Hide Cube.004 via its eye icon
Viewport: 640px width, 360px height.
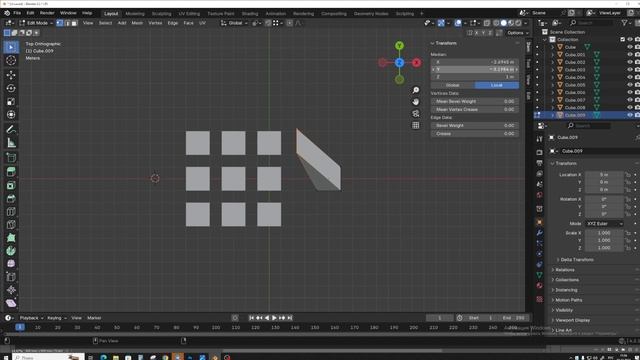(630, 77)
